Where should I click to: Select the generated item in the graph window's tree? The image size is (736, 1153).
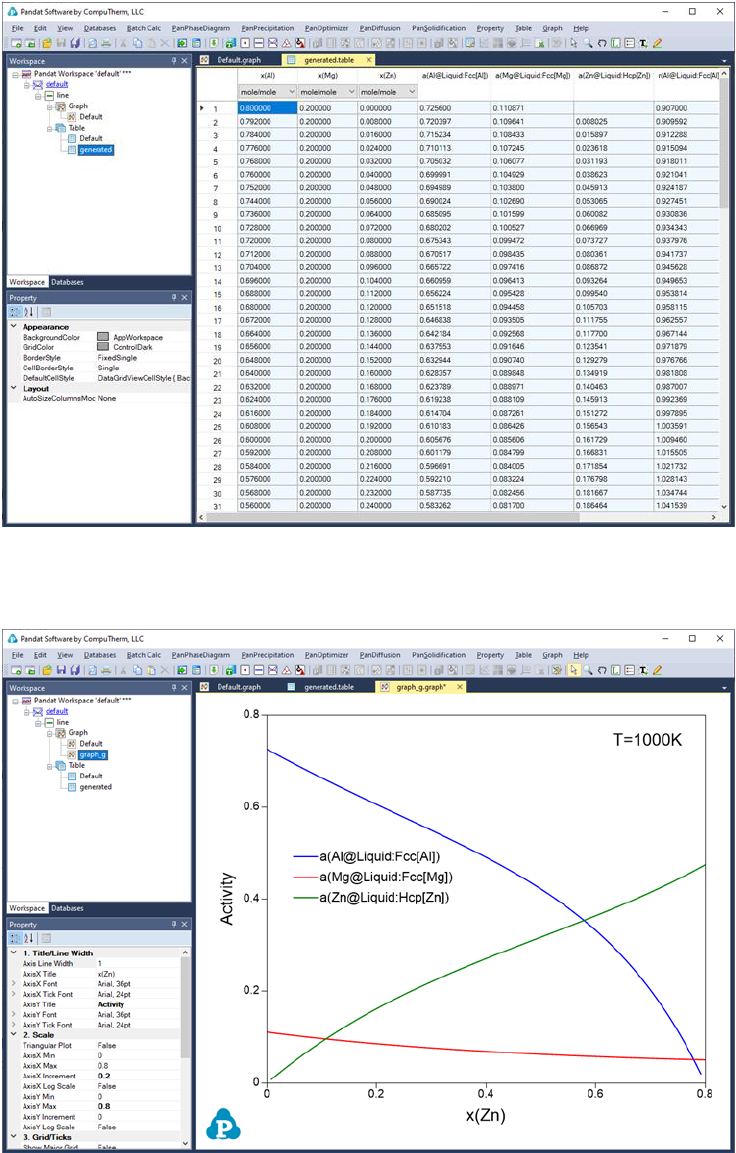[x=95, y=786]
